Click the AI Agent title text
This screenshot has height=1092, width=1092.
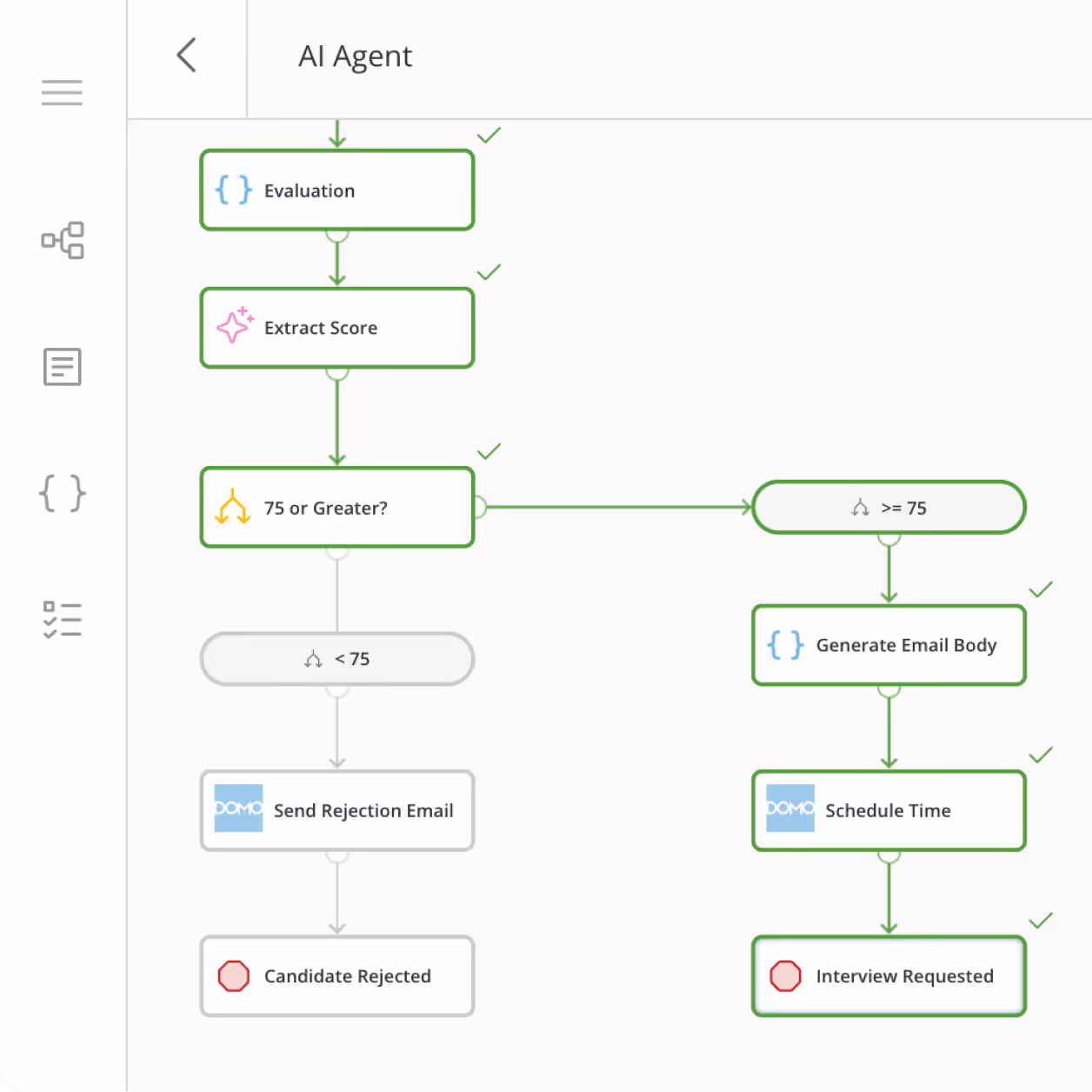click(355, 57)
